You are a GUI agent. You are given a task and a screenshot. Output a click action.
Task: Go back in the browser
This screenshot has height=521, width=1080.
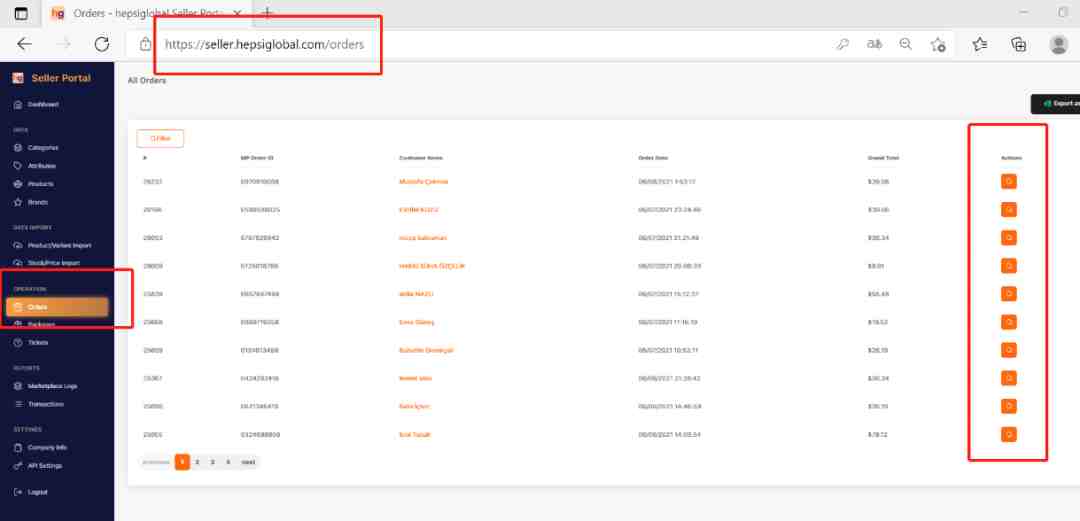pyautogui.click(x=24, y=44)
